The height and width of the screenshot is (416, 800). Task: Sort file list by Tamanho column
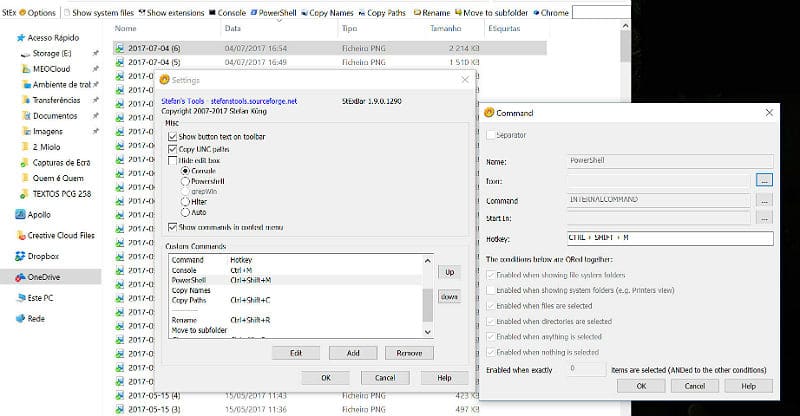pos(445,29)
